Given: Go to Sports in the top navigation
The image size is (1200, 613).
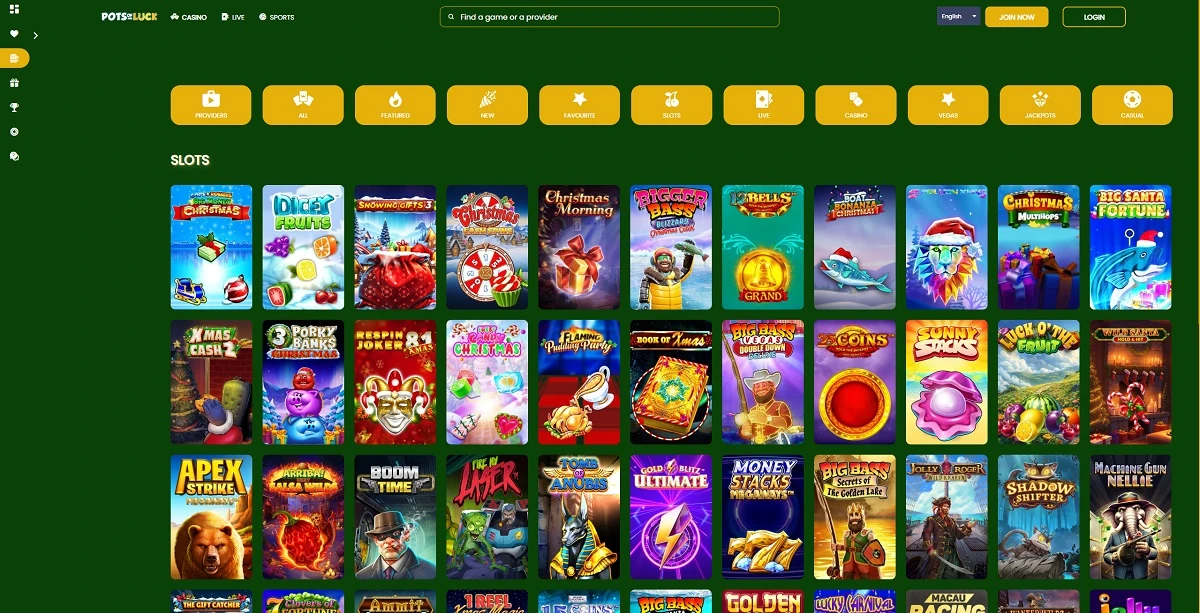Looking at the screenshot, I should pyautogui.click(x=276, y=17).
